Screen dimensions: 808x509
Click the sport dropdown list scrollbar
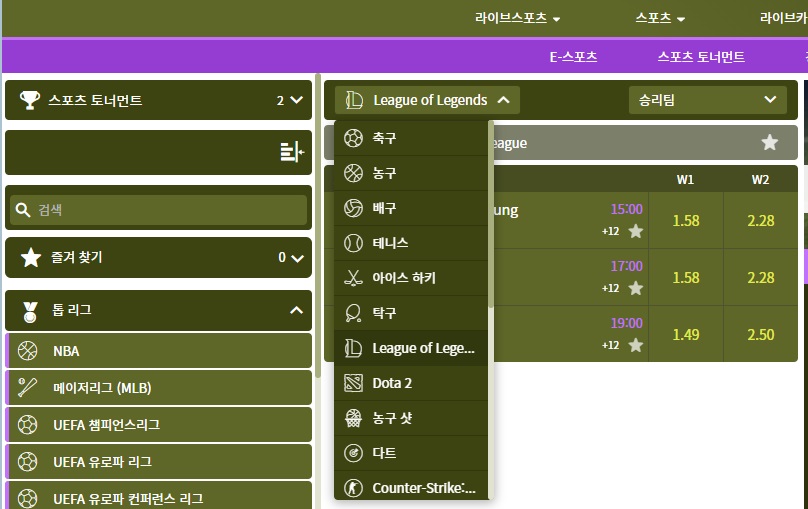click(x=491, y=214)
